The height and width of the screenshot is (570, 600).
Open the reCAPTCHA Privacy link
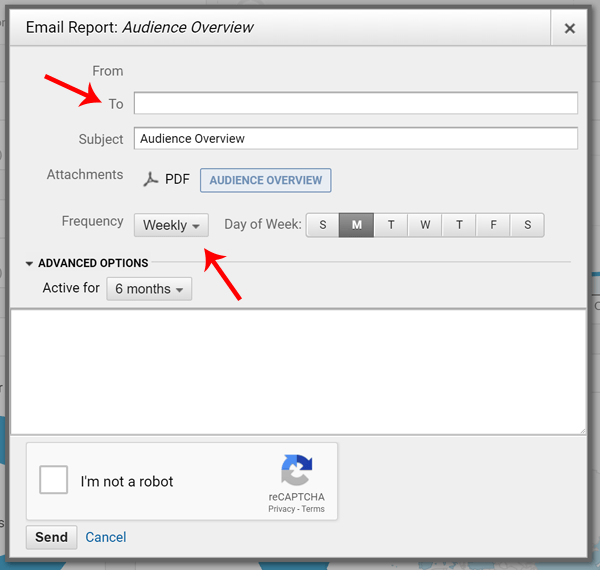(281, 509)
